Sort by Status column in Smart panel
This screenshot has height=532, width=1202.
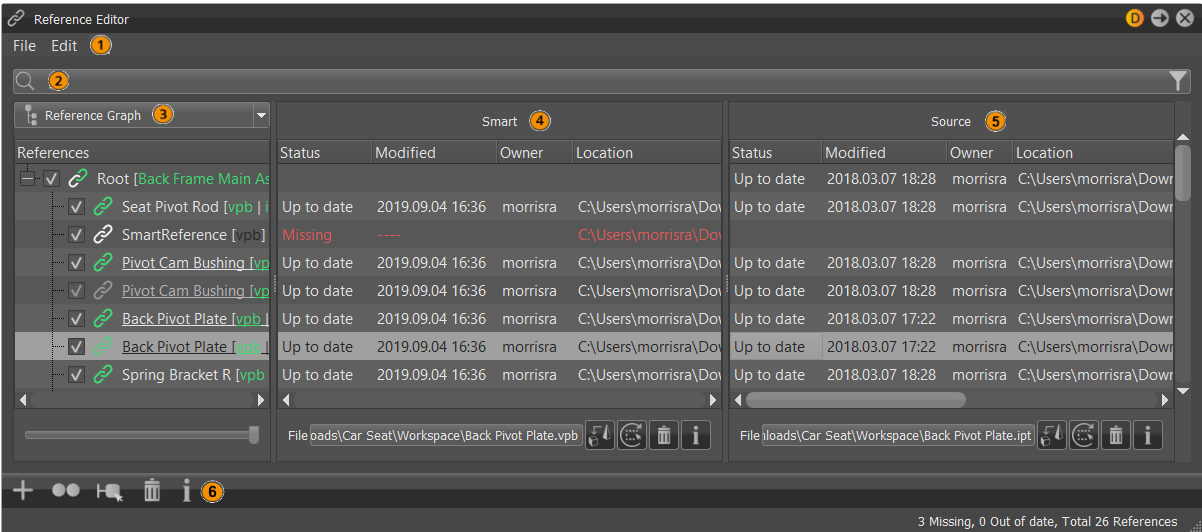coord(324,153)
